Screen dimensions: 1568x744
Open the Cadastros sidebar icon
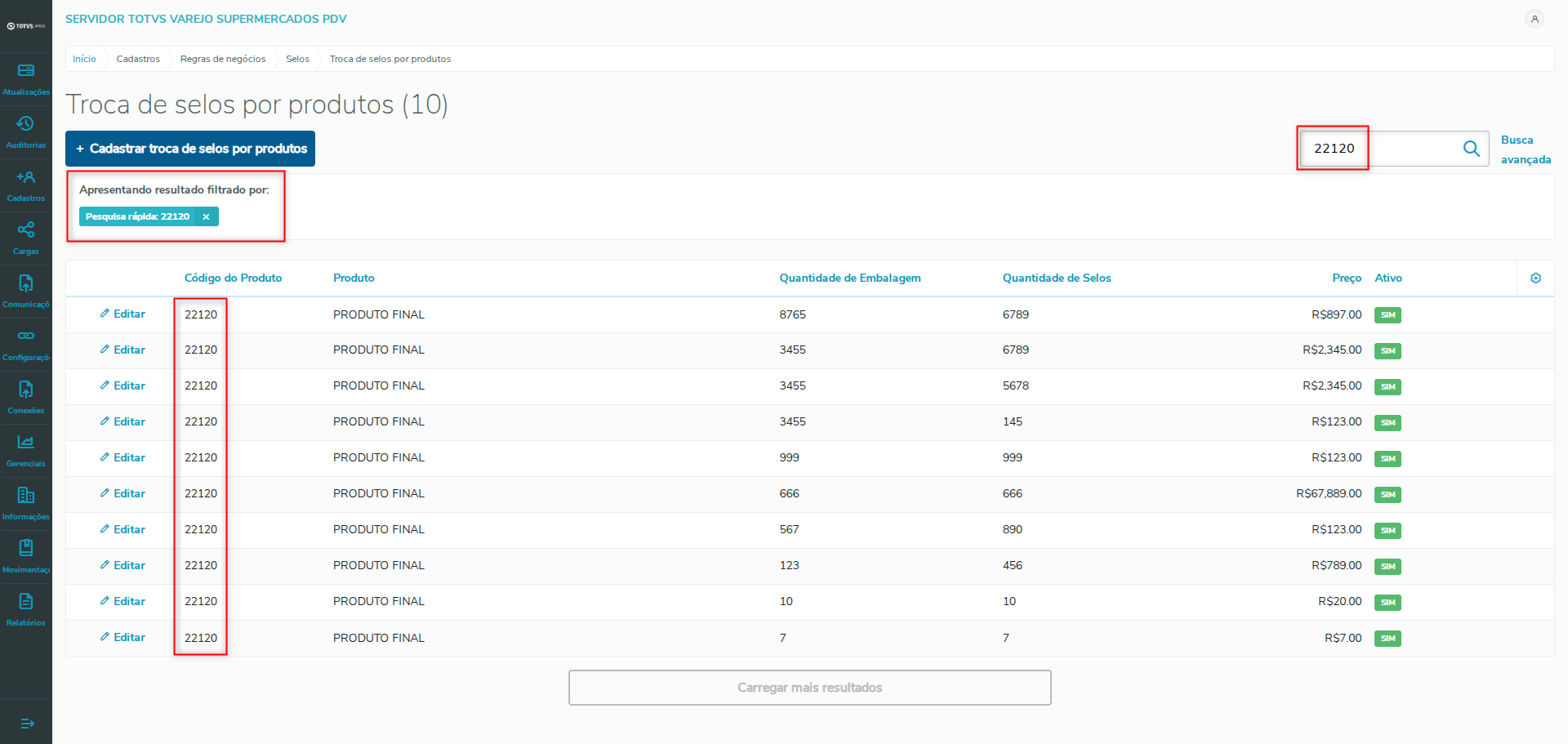pyautogui.click(x=26, y=177)
